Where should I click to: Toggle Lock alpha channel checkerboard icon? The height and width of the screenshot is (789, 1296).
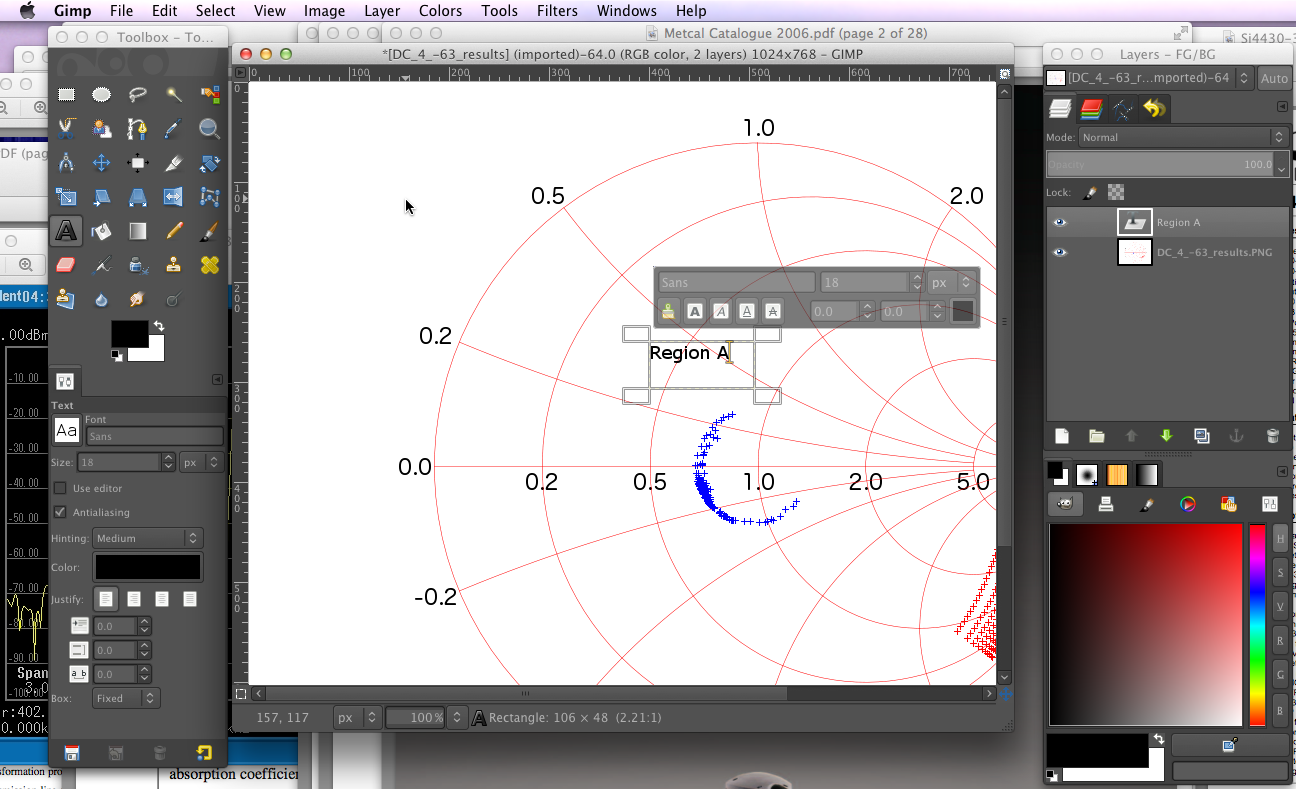pos(1116,192)
